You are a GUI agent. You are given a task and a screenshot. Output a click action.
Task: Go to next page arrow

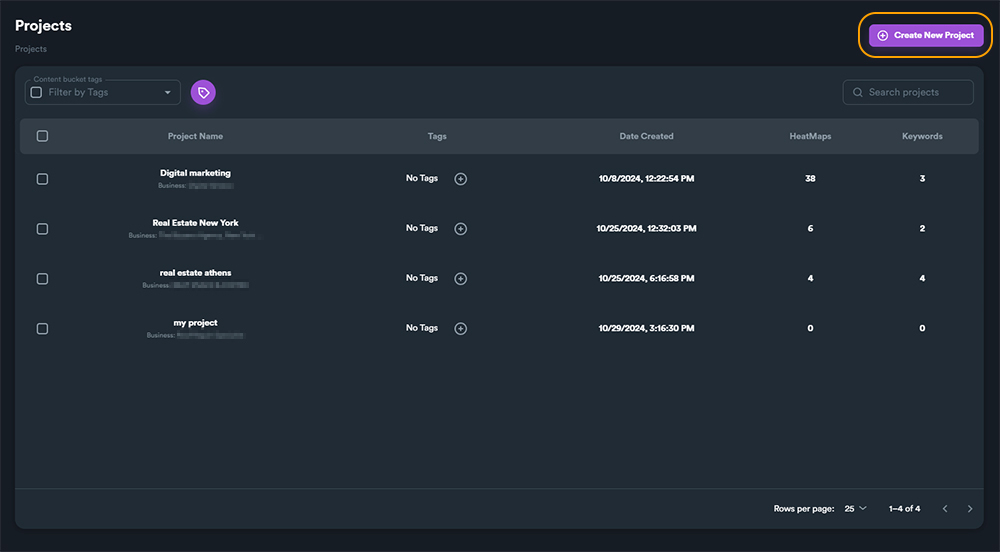coord(969,509)
